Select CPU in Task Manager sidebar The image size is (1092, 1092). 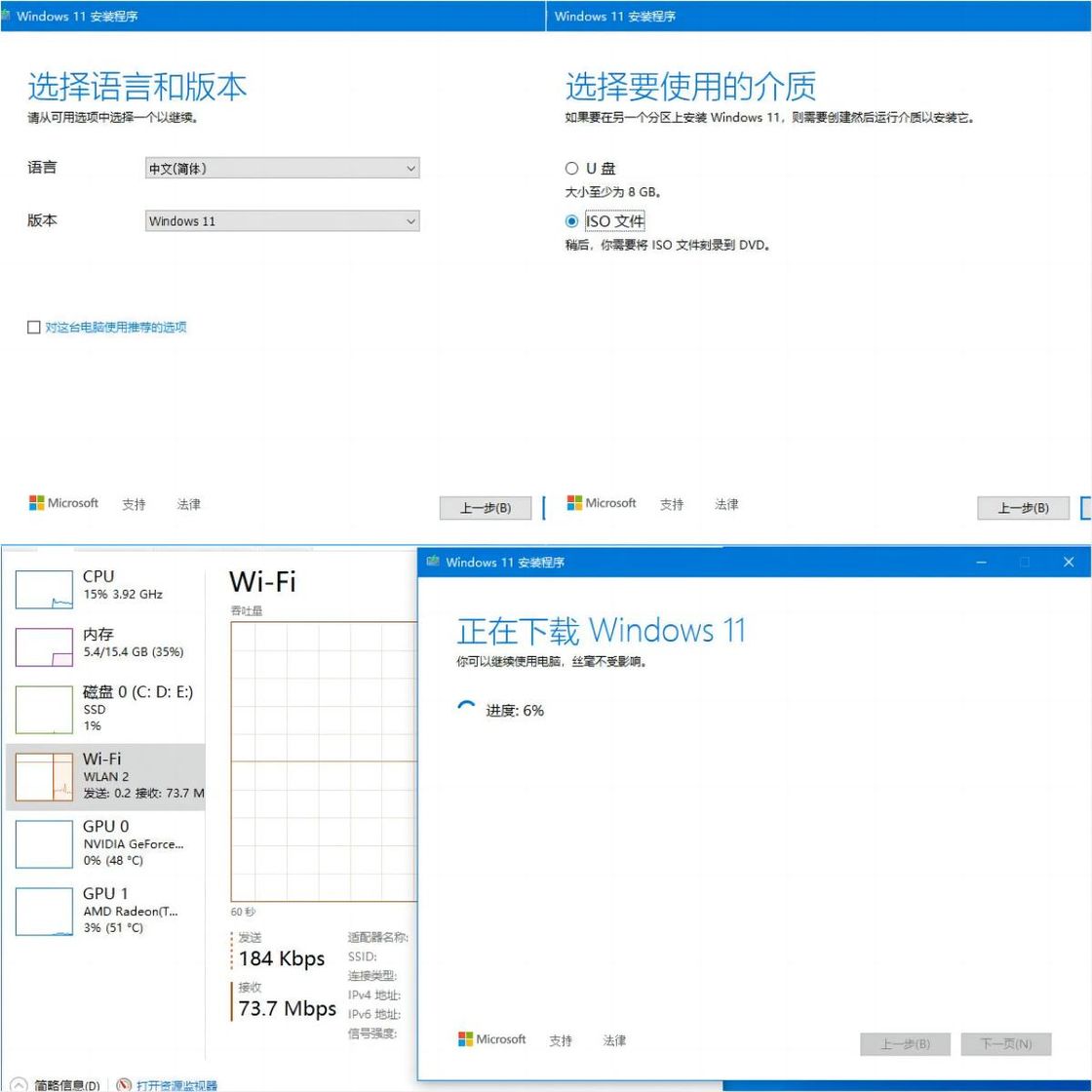click(106, 589)
